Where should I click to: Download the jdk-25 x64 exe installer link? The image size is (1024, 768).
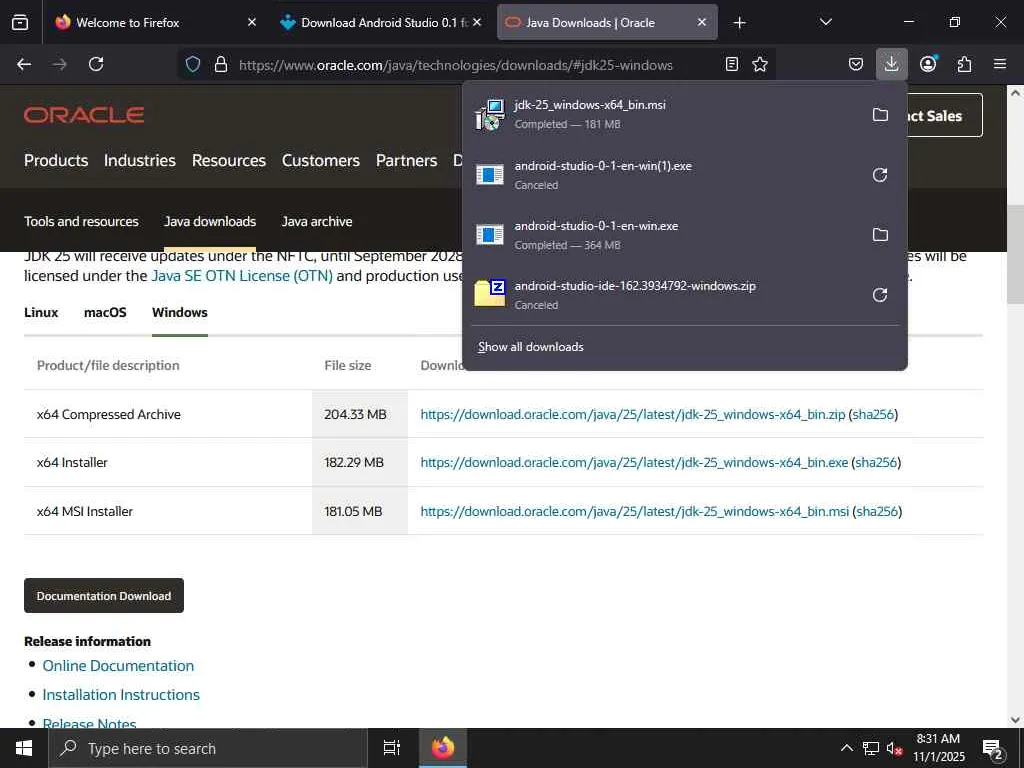point(634,462)
